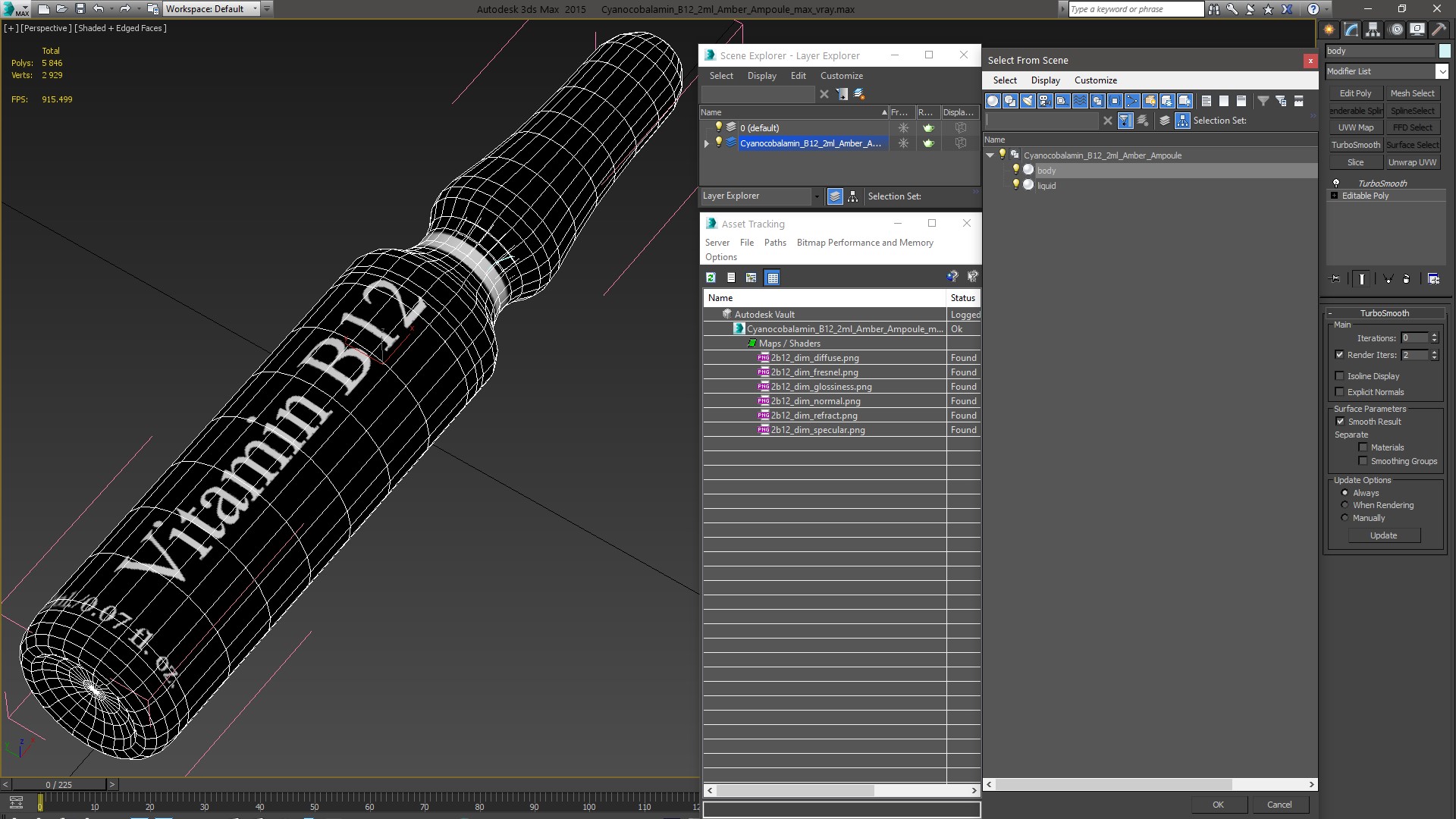Toggle Display Geometry filter in Select From Scene
Viewport: 1456px width, 819px height.
pos(993,101)
